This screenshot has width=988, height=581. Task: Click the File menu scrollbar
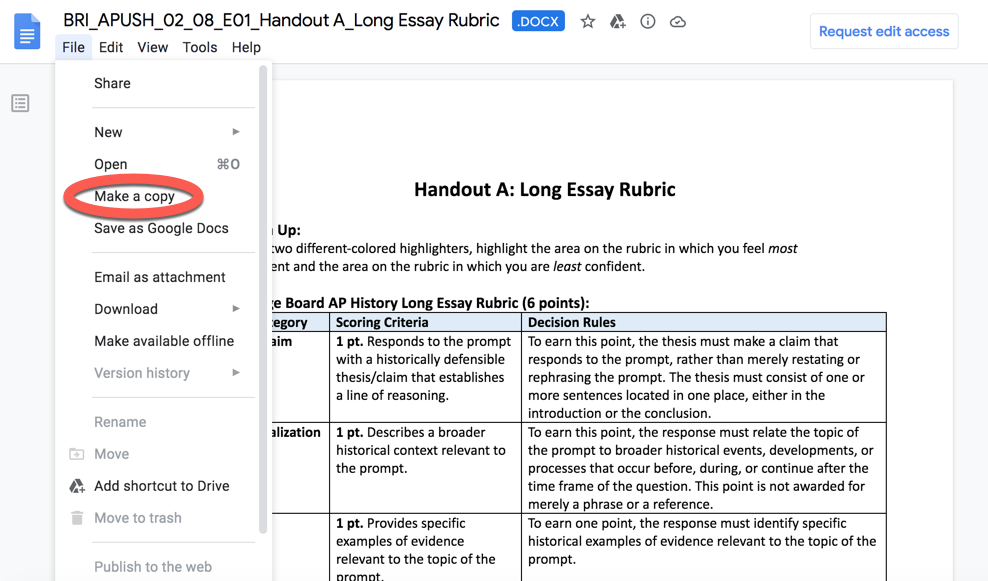(x=263, y=299)
